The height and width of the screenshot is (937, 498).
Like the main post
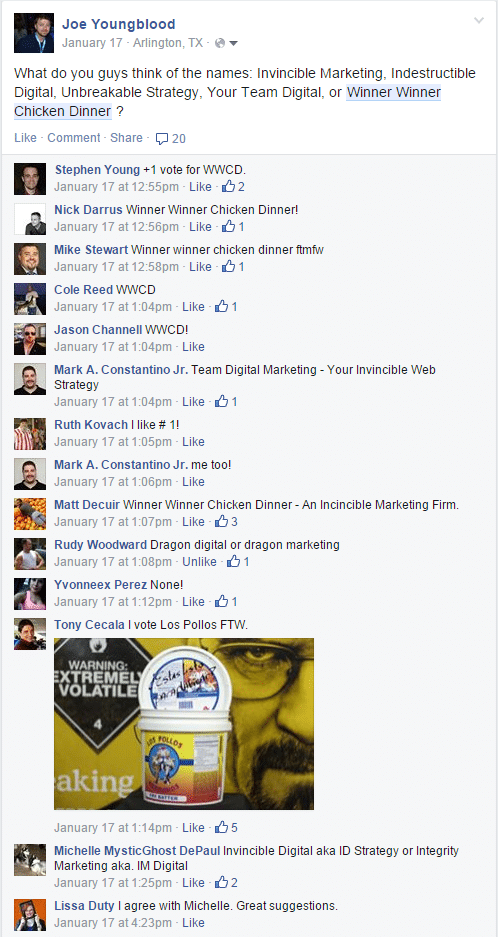click(x=25, y=137)
